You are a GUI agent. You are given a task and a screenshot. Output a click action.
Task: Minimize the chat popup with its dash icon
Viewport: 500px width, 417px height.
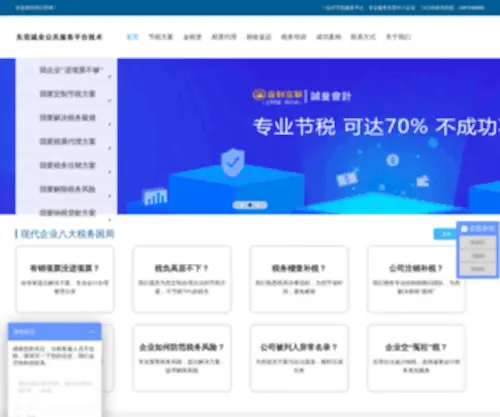tap(92, 332)
